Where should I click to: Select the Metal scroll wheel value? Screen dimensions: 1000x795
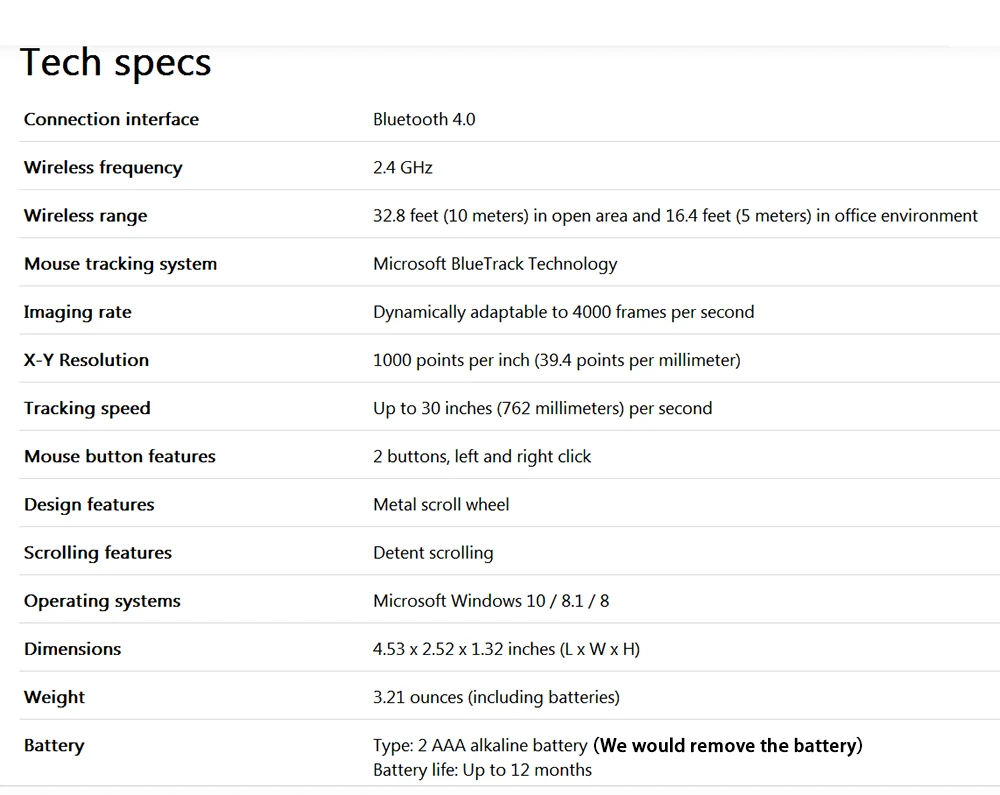[441, 504]
